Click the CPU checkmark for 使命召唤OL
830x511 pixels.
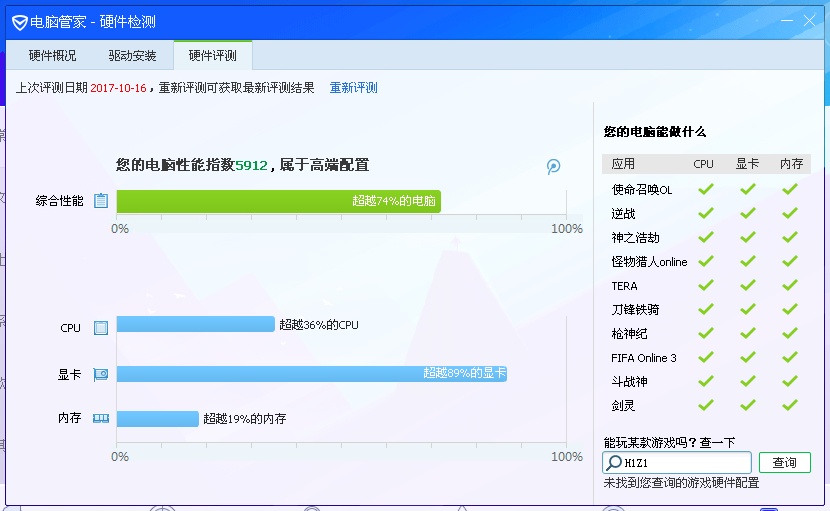[x=706, y=189]
